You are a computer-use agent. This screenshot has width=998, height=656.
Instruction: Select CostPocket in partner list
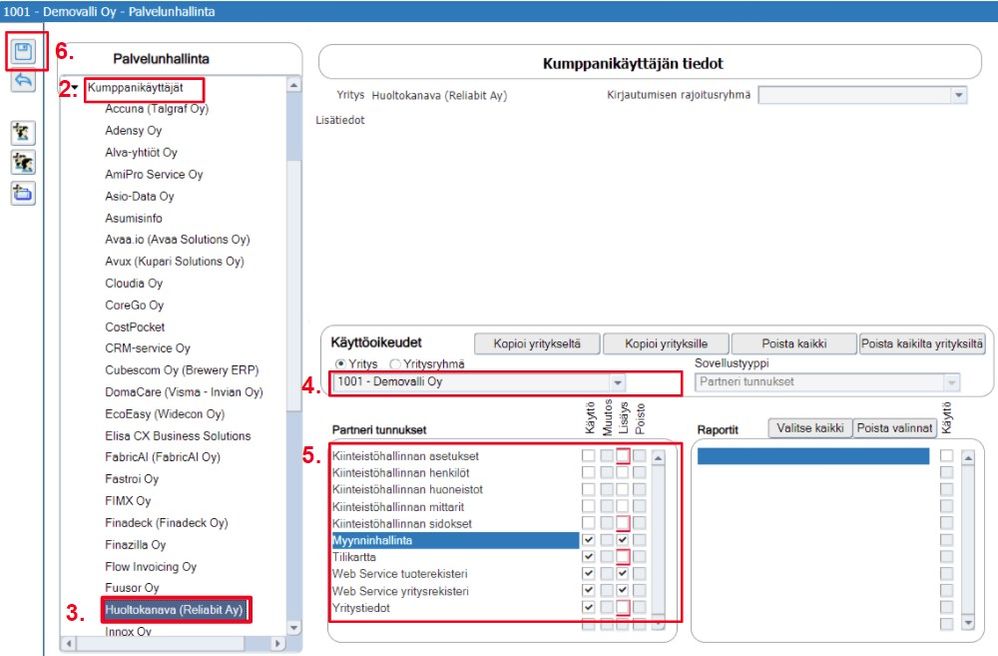point(134,327)
